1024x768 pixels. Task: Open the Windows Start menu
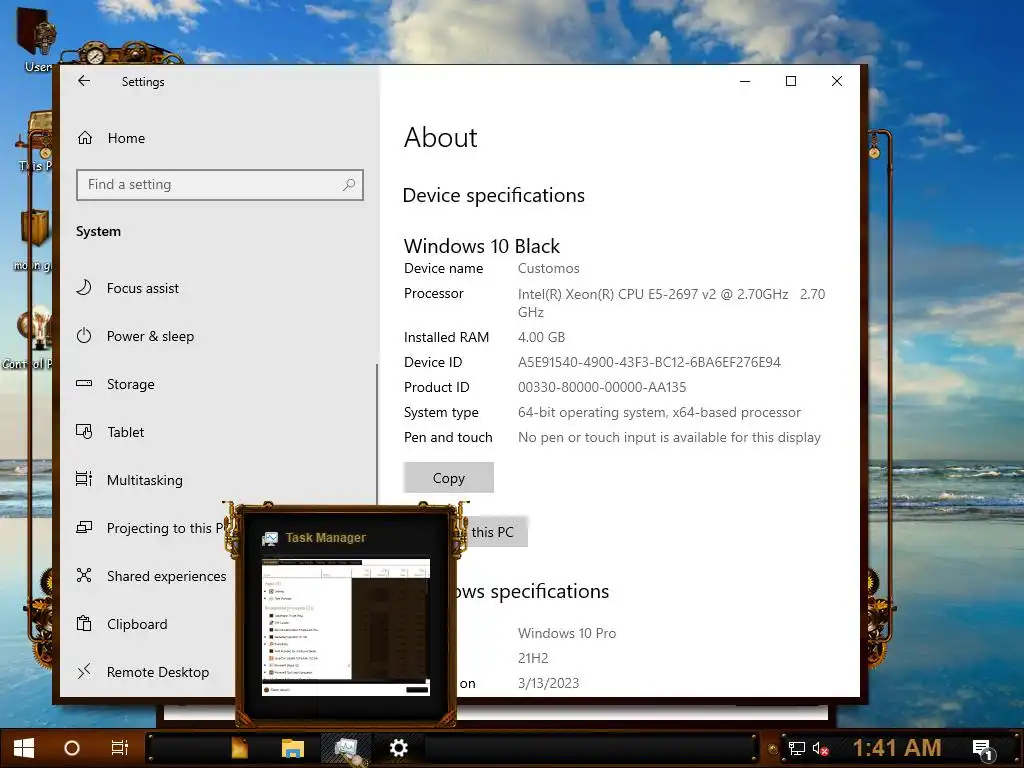(24, 748)
